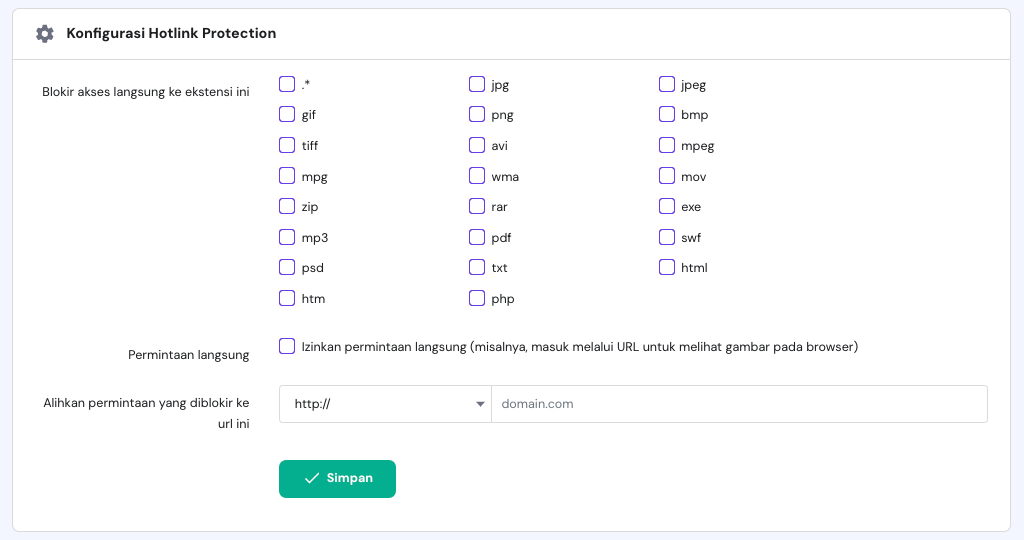Click the checkmark icon on Simpan button
The image size is (1024, 540).
(312, 478)
